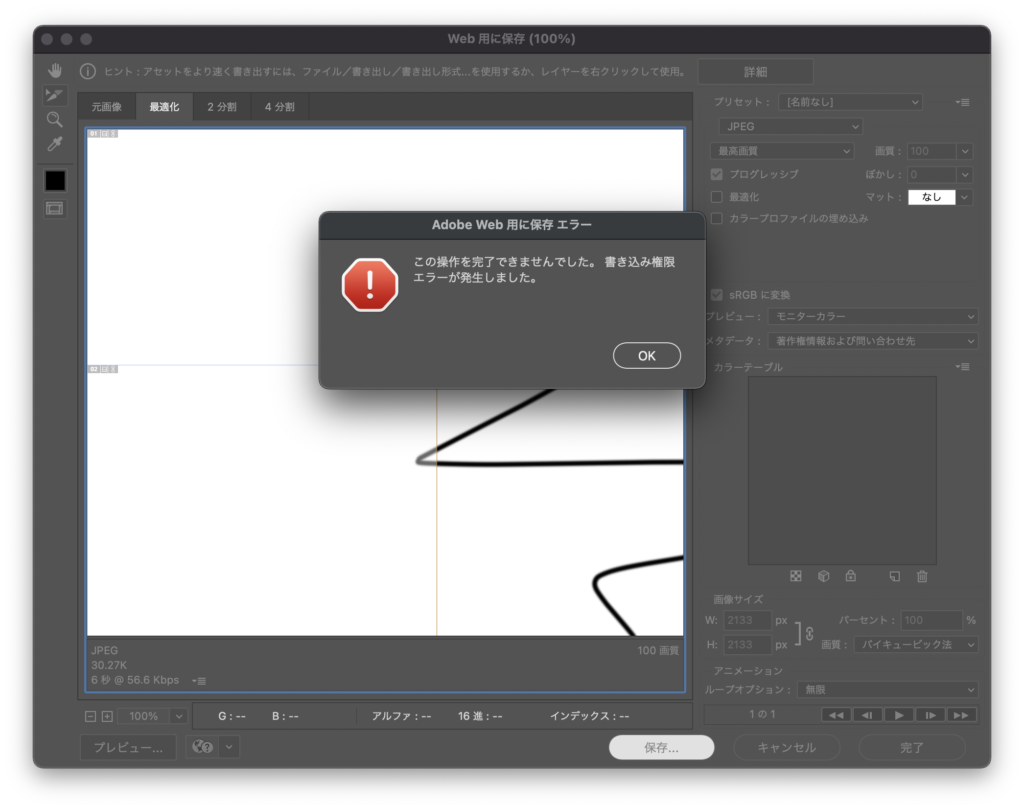Viewport: 1024px width, 809px height.
Task: Open the preset options menu icon
Action: pyautogui.click(x=962, y=102)
